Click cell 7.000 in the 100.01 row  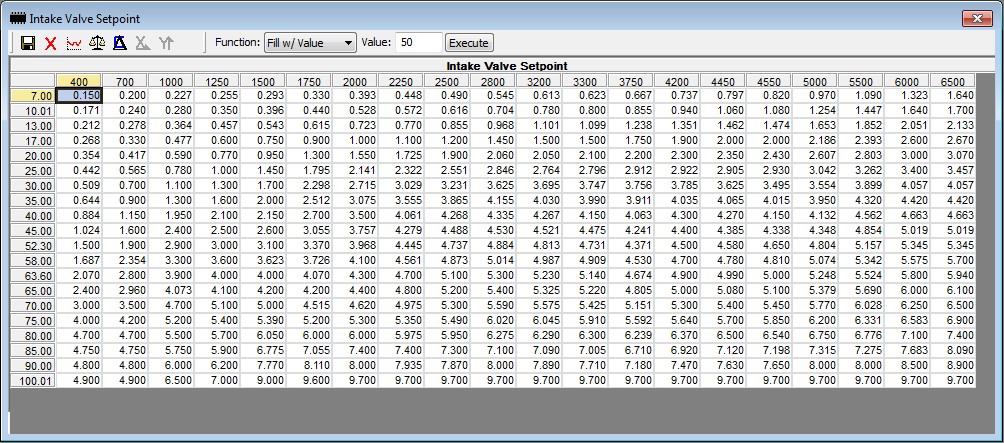point(216,381)
